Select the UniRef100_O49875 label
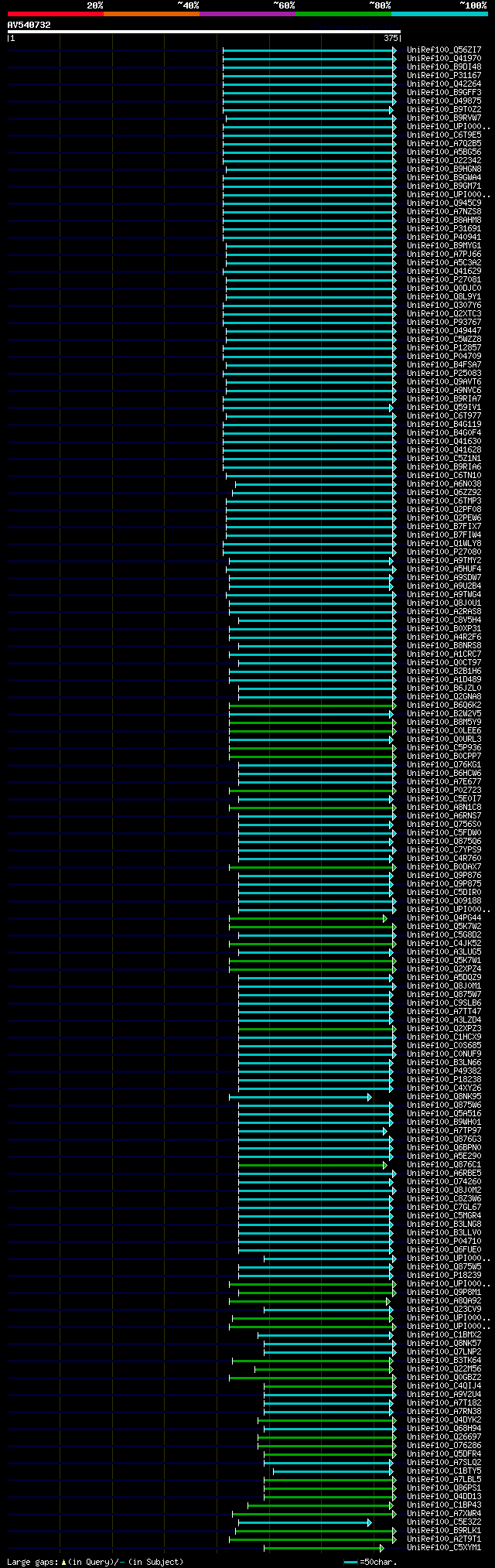 [x=444, y=101]
